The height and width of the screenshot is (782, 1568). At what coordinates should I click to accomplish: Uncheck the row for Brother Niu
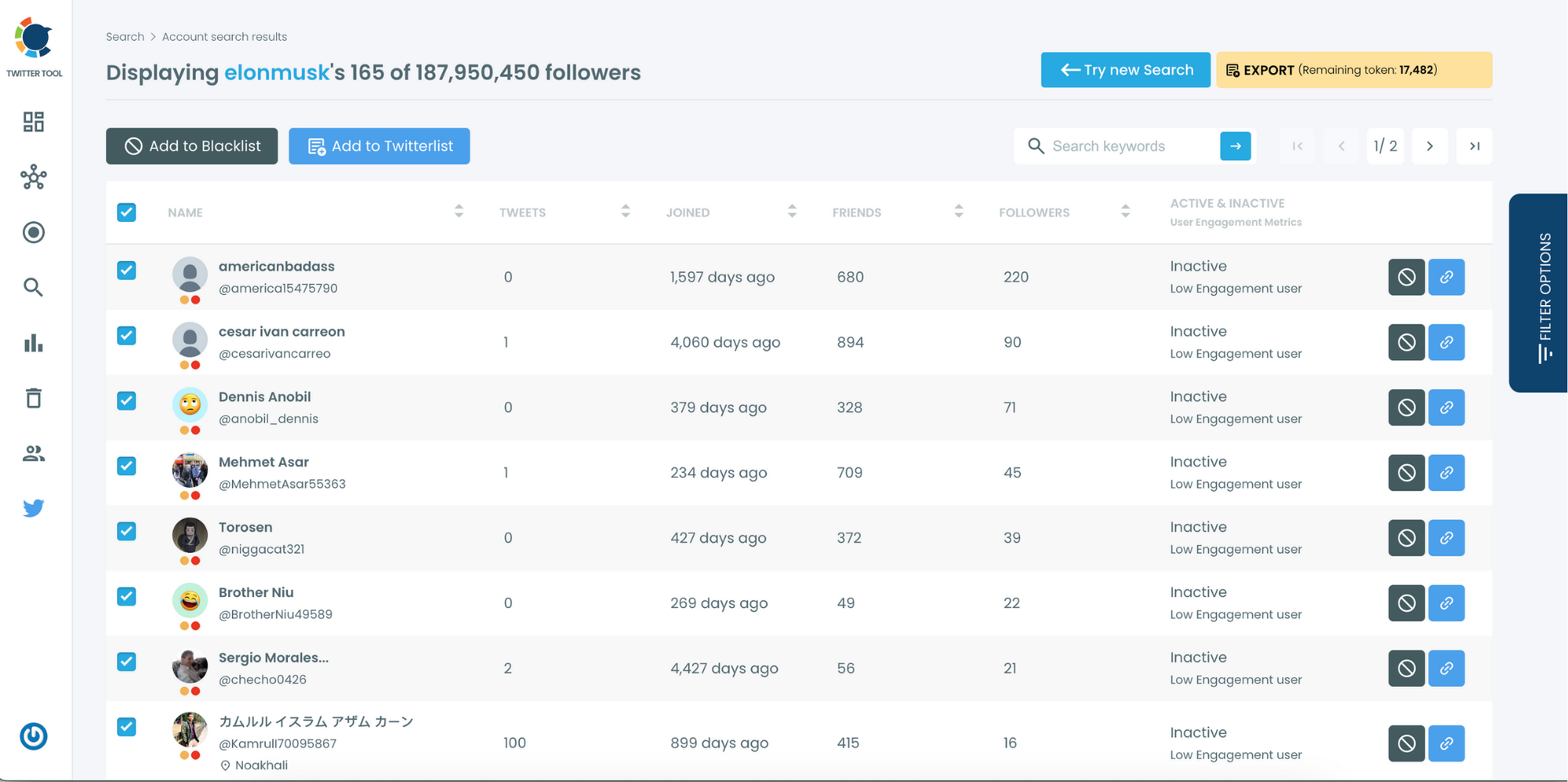coord(126,596)
